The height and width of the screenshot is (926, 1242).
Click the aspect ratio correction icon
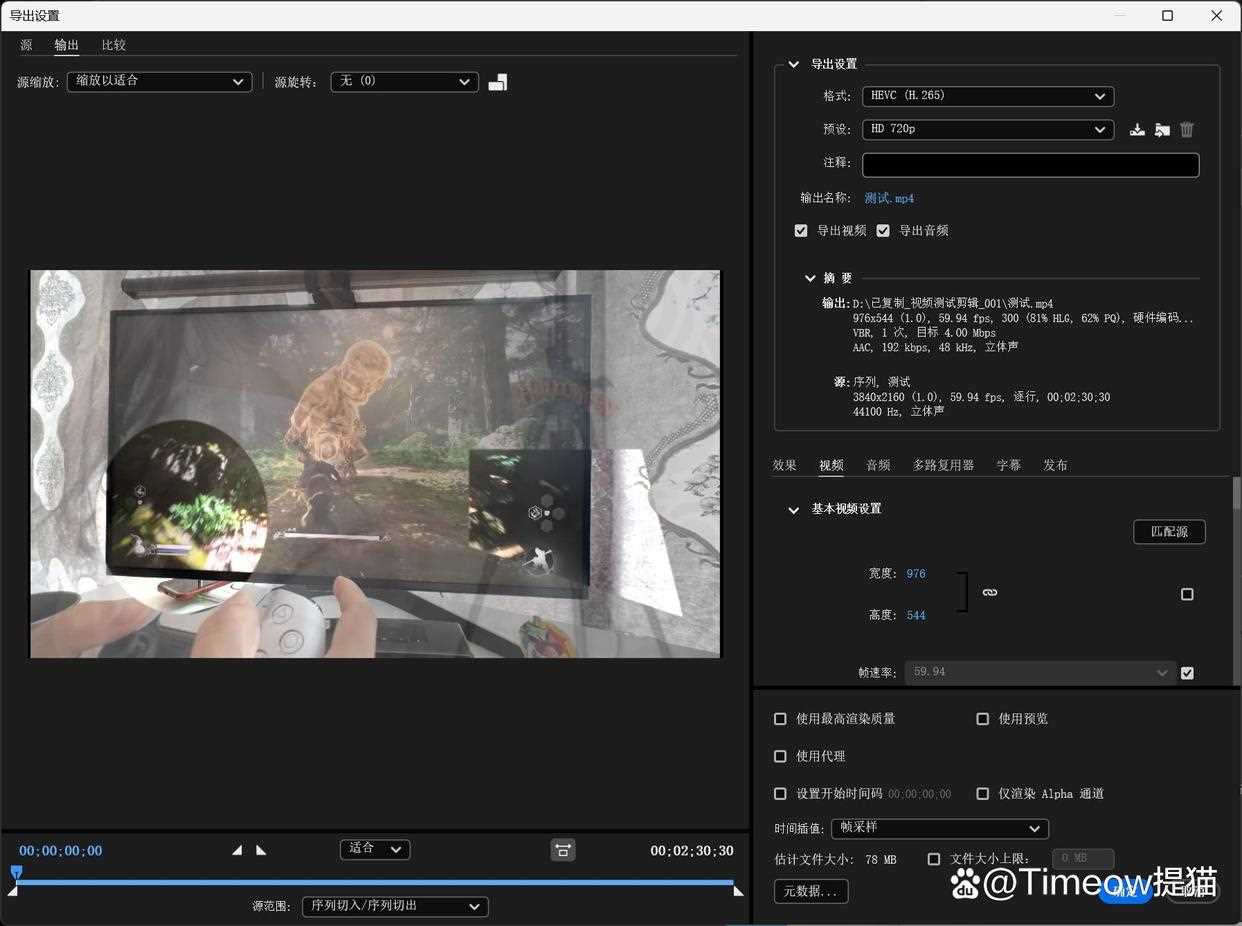coord(563,850)
